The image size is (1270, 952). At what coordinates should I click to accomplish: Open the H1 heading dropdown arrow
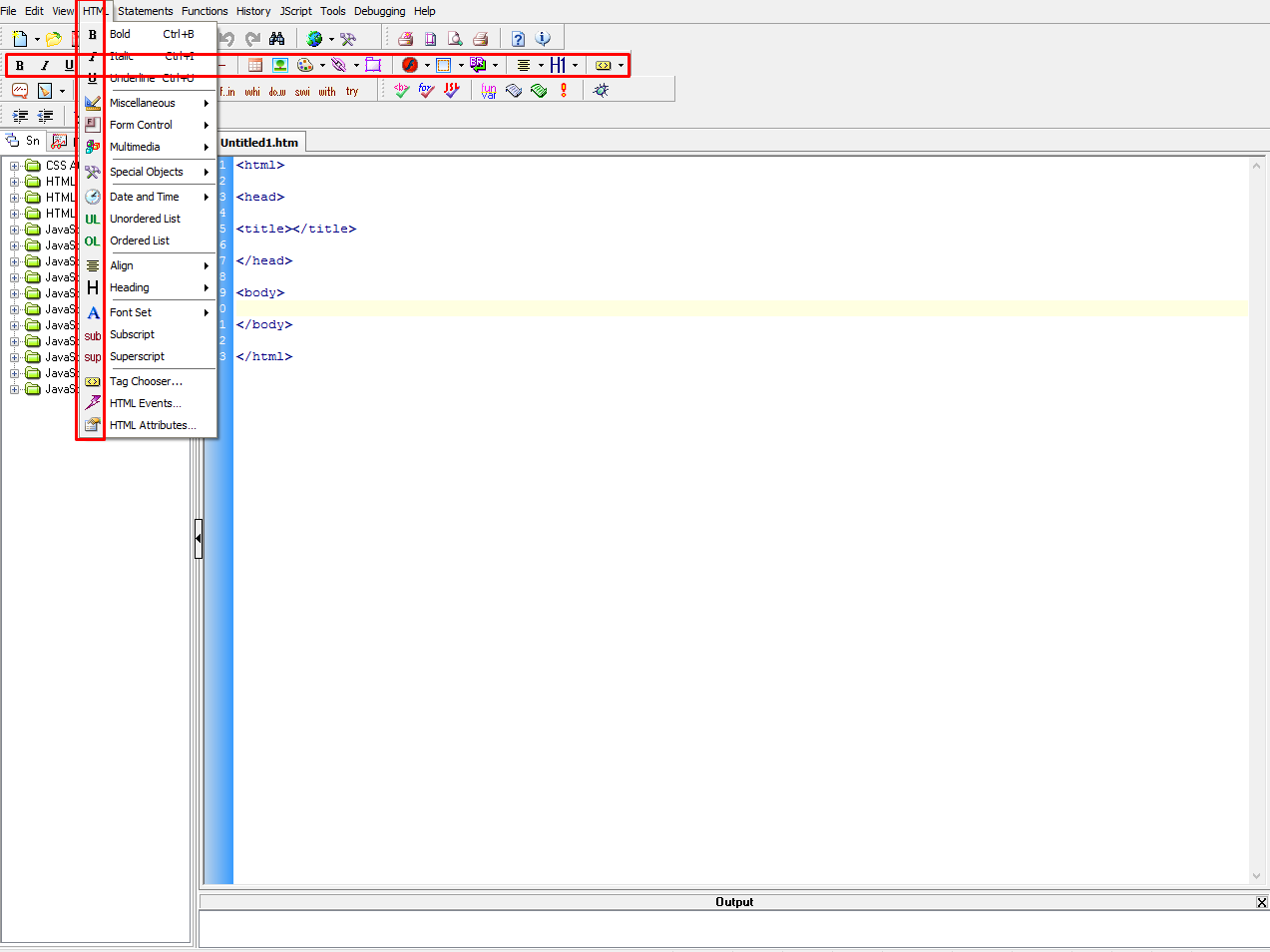pos(576,66)
